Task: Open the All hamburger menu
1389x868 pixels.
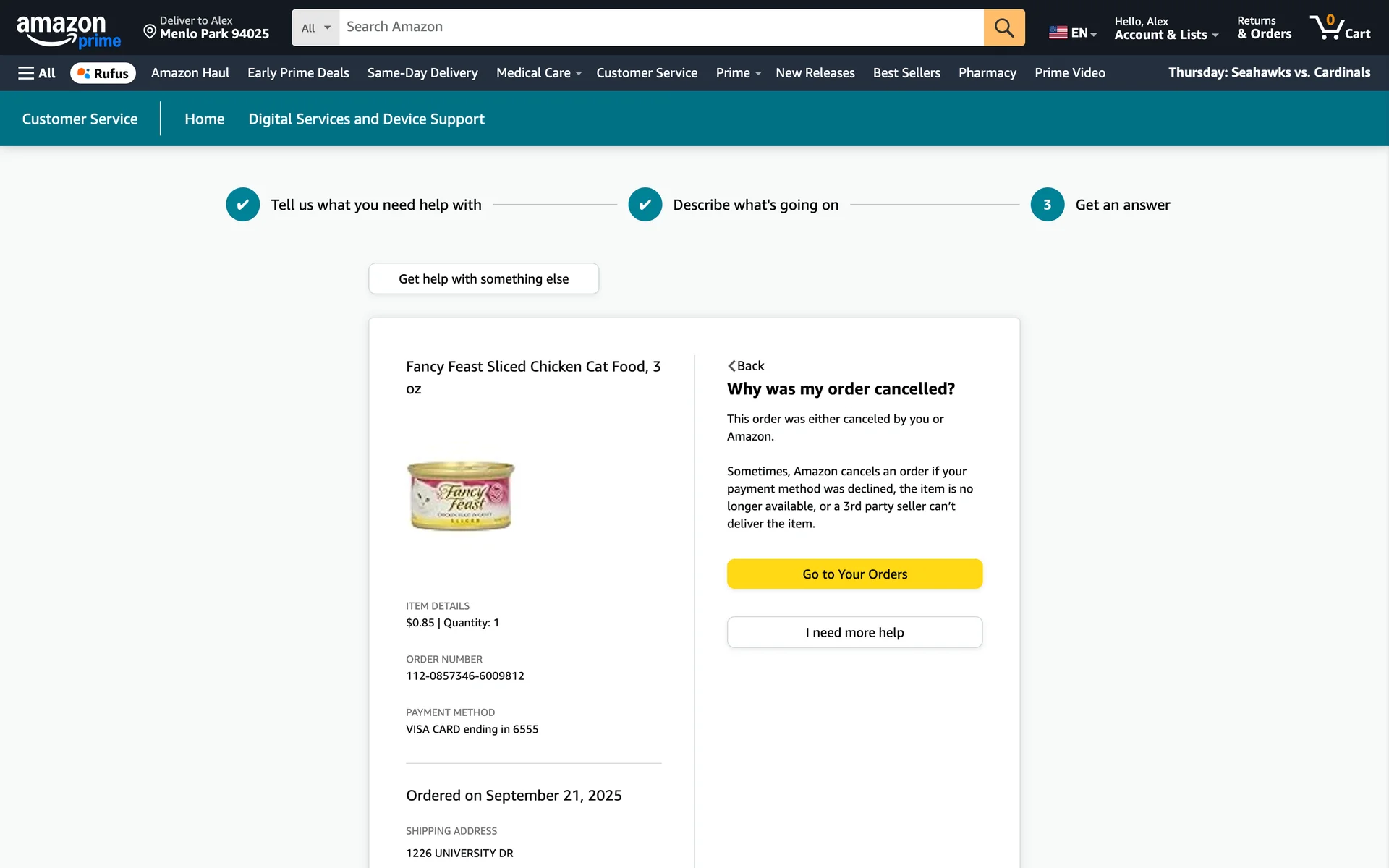Action: coord(36,73)
